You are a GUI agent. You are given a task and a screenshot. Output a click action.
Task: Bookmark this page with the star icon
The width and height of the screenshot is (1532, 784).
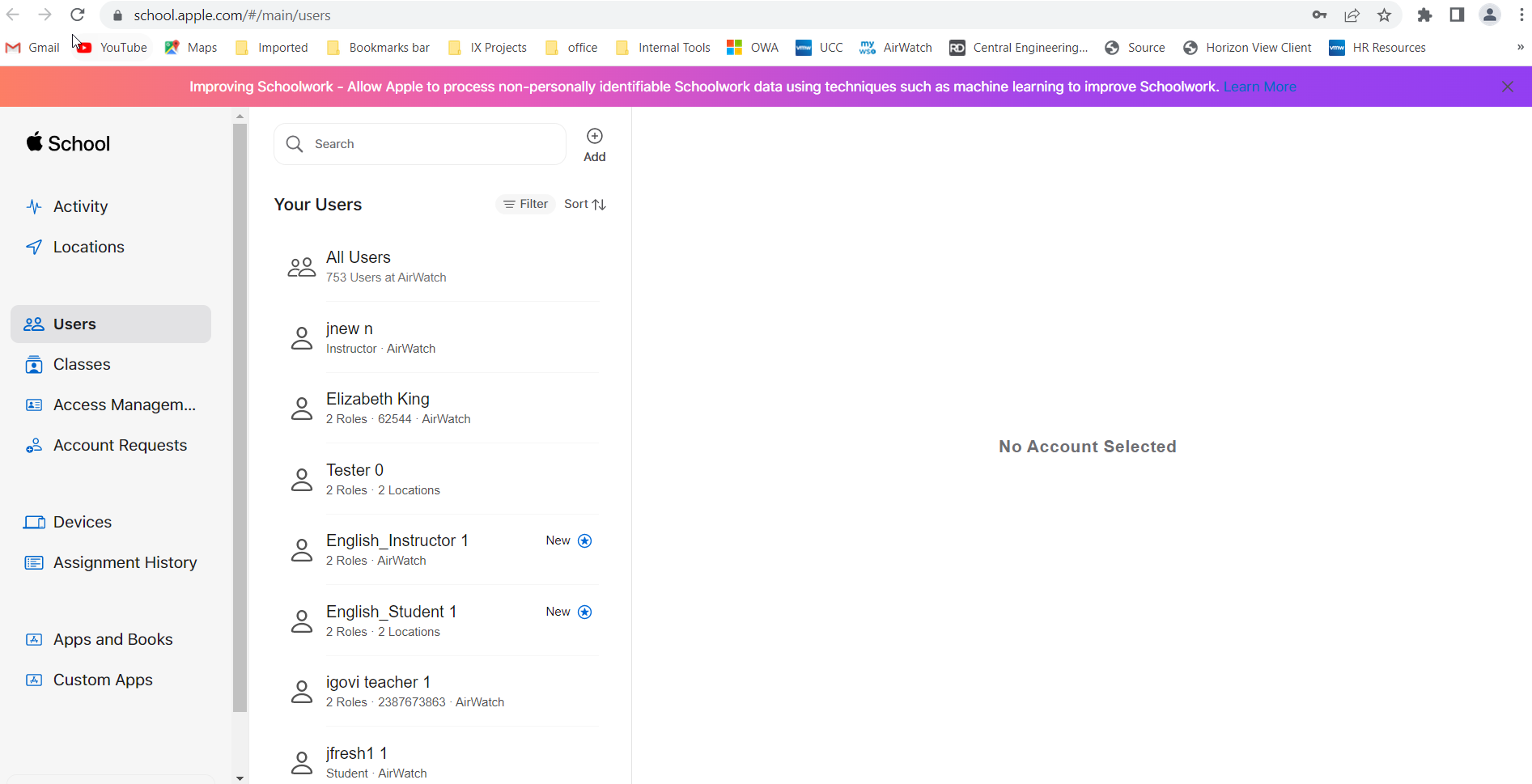tap(1385, 15)
